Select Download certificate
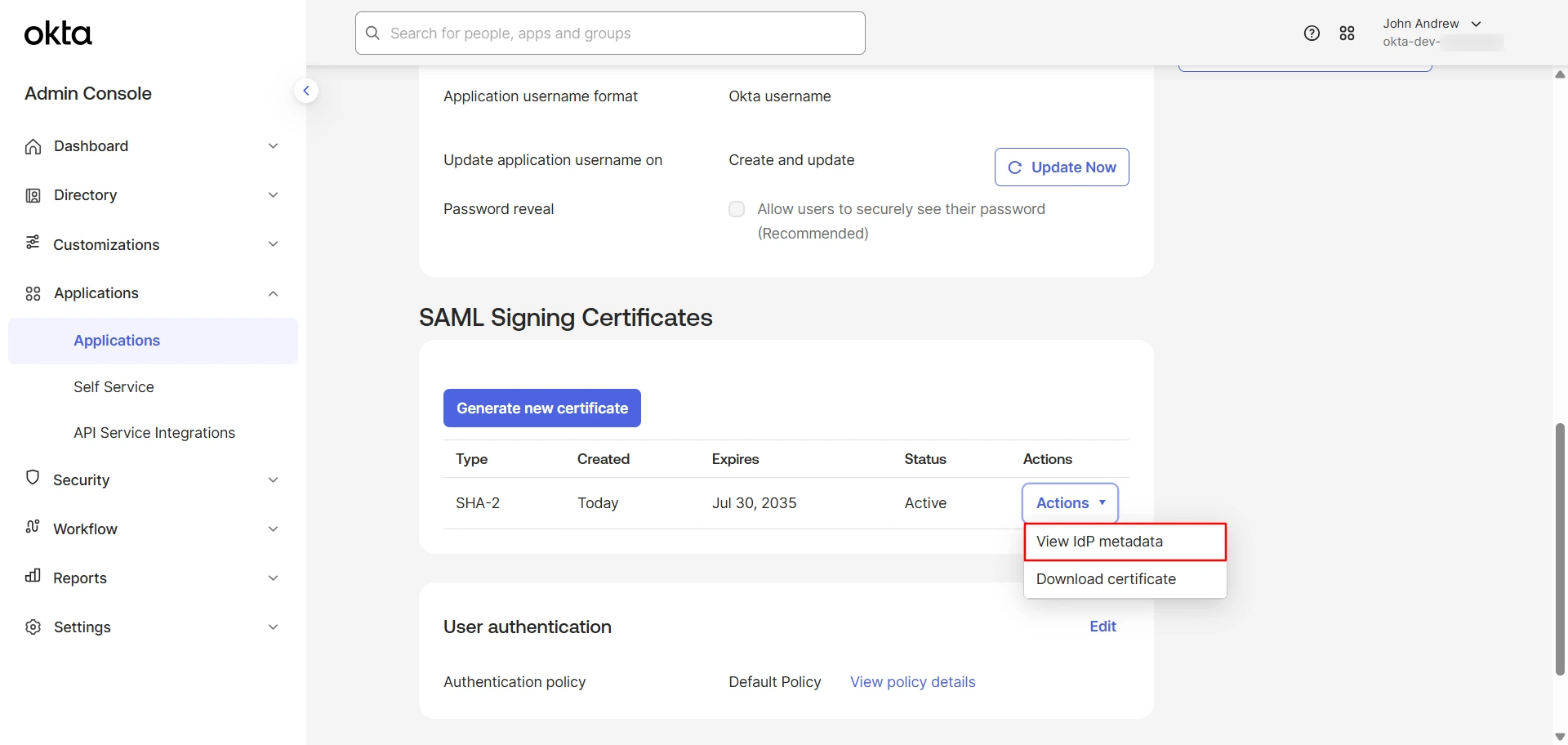This screenshot has height=745, width=1568. coord(1125,579)
